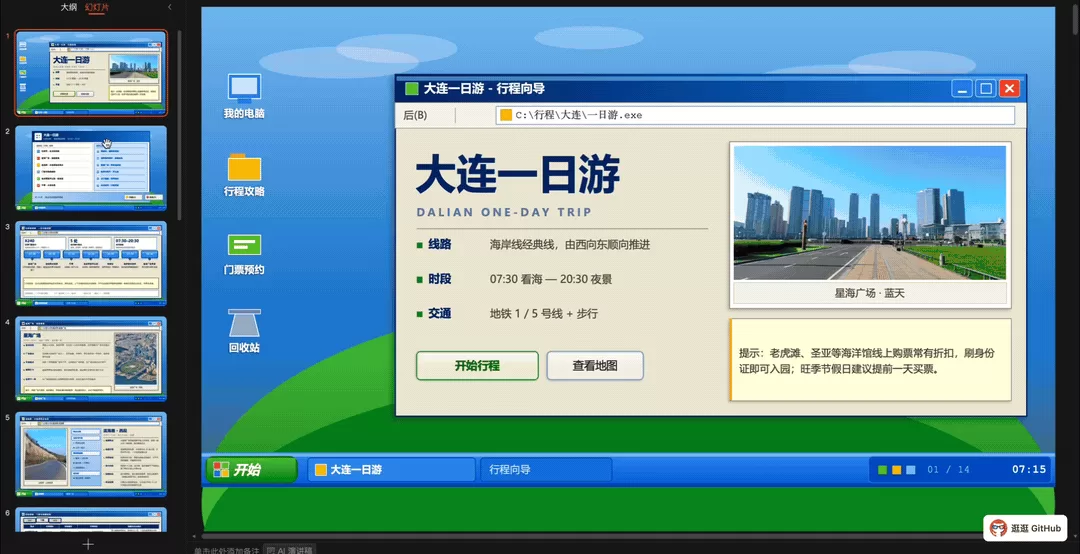1080x554 pixels.
Task: Click the yellow 提示 tip box text
Action: pos(866,361)
